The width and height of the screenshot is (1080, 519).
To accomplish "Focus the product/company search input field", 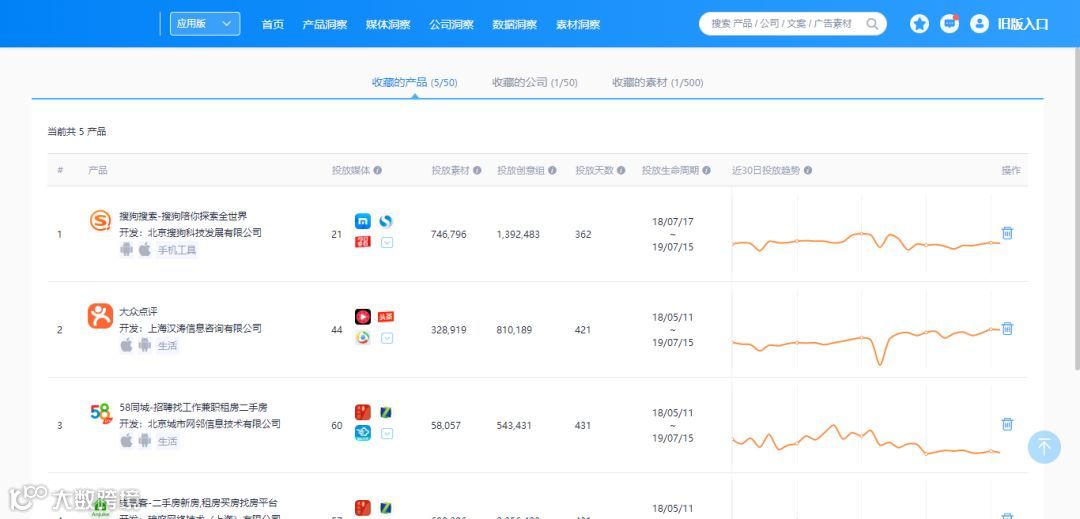I will (x=787, y=24).
